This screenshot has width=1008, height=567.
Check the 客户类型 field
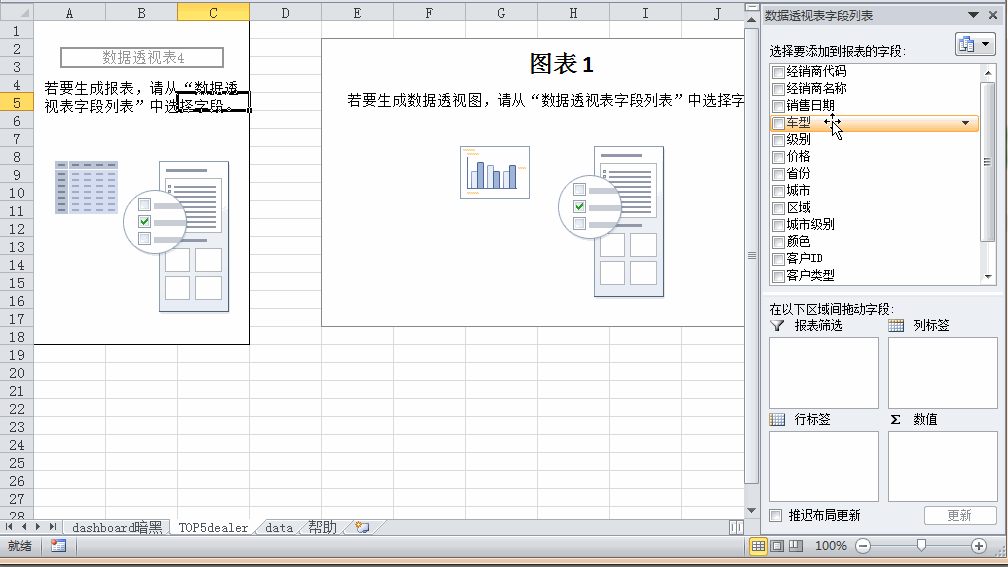coord(778,276)
